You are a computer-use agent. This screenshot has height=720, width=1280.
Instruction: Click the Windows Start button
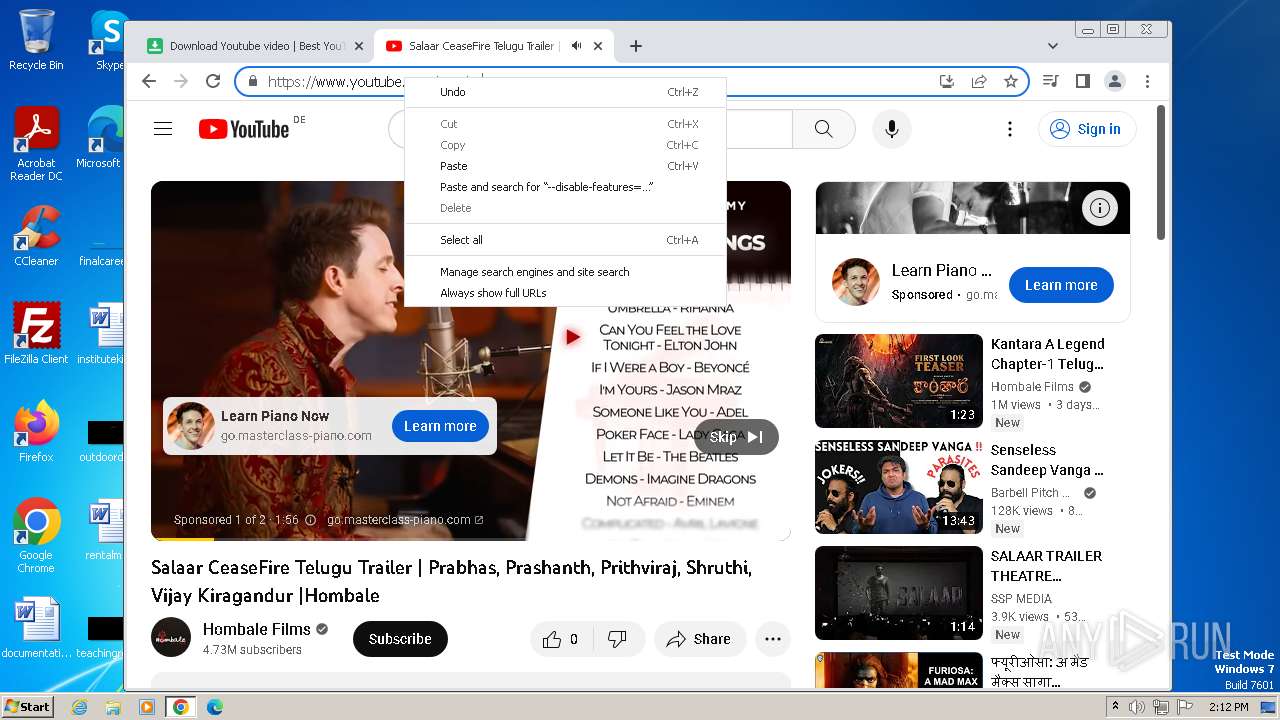point(27,706)
